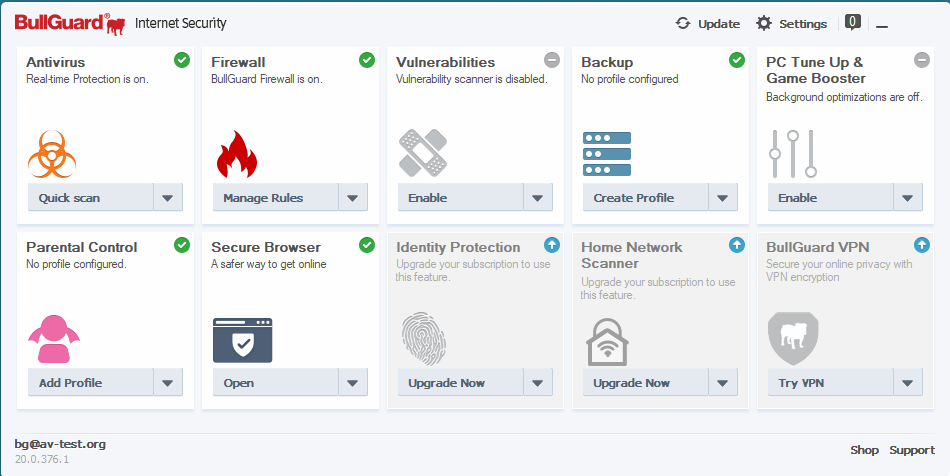Click the Antivirus biohazard icon
The width and height of the screenshot is (950, 476).
52,154
